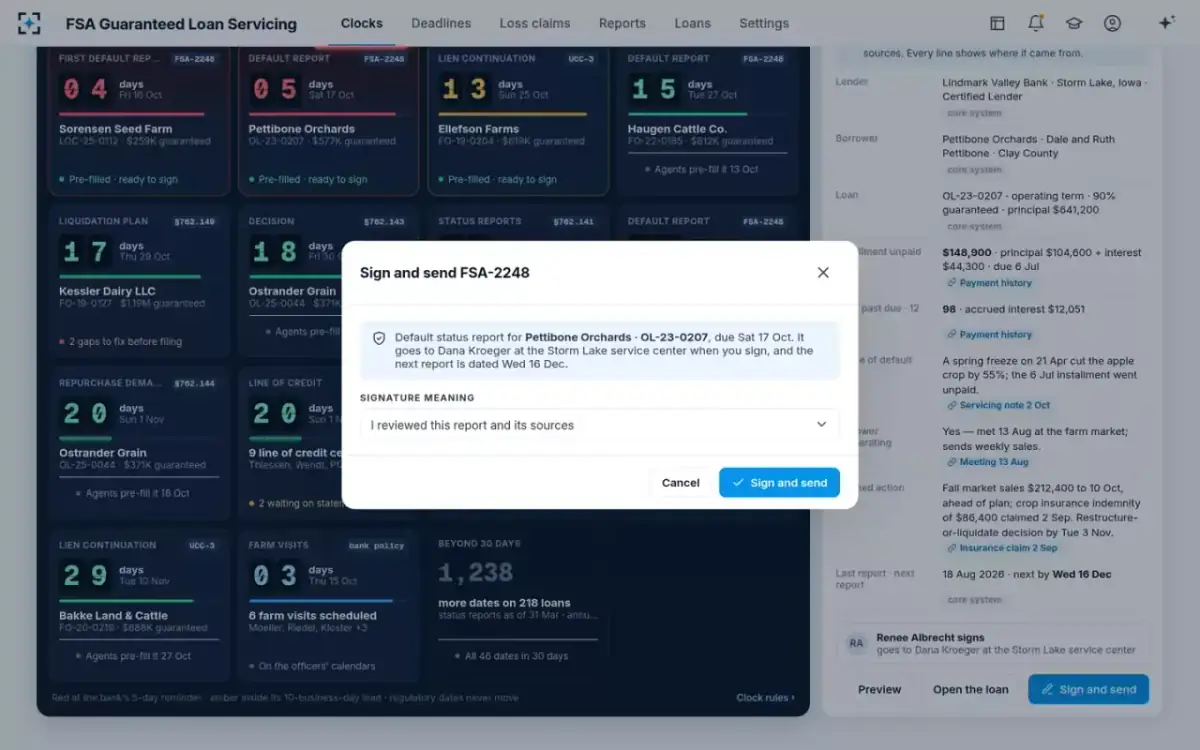Click the 'All 46 dates in 30 days' text
This screenshot has width=1200, height=750.
pos(516,656)
